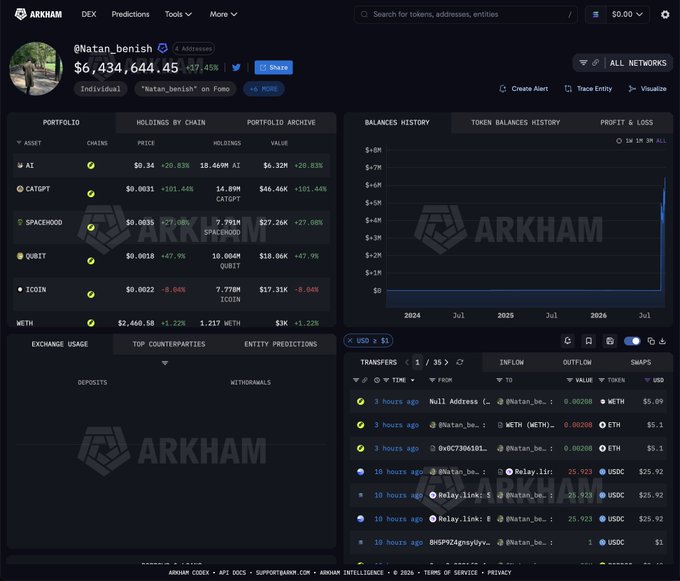Open the More dropdown menu

223,14
